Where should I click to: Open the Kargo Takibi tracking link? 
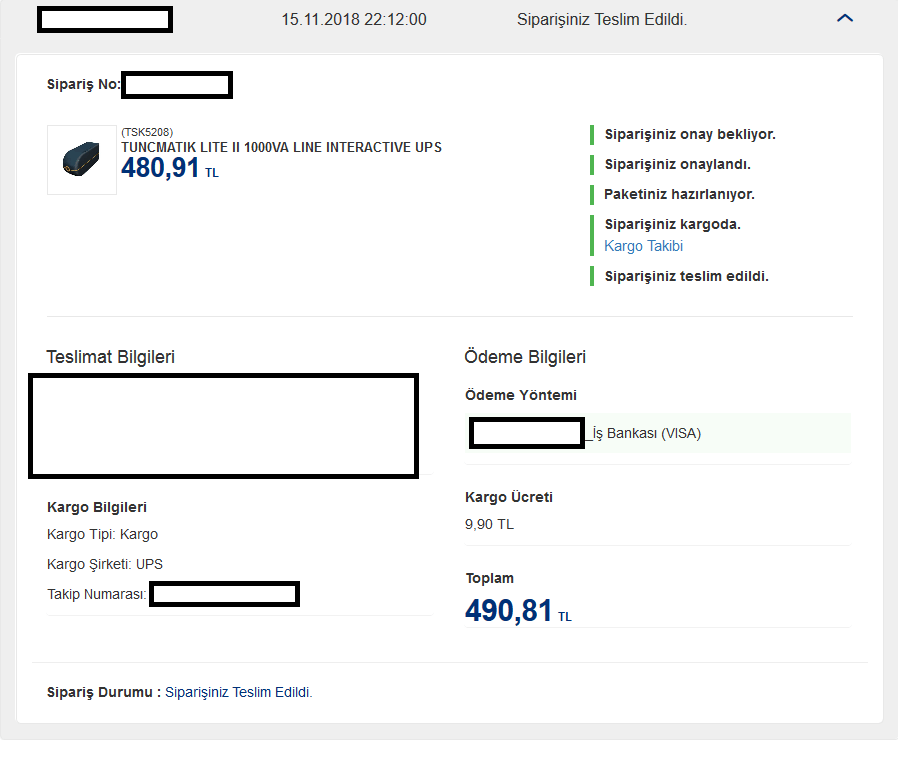[643, 245]
